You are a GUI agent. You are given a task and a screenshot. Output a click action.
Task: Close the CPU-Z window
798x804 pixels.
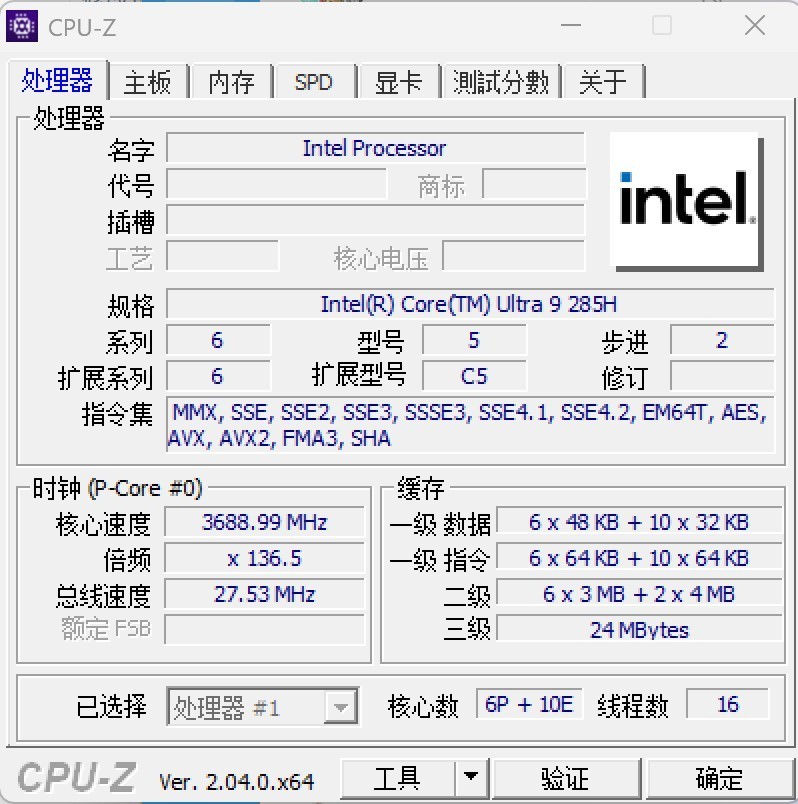[x=754, y=25]
